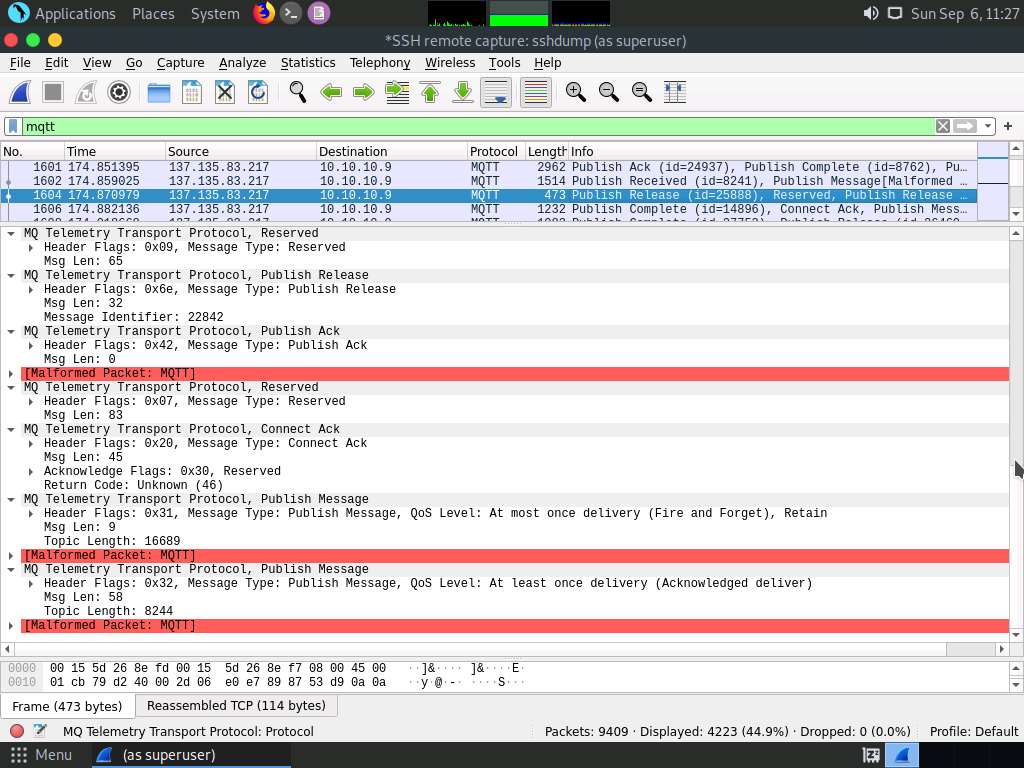The width and height of the screenshot is (1024, 768).
Task: Select packet 1606 in the packet list
Action: pos(400,209)
